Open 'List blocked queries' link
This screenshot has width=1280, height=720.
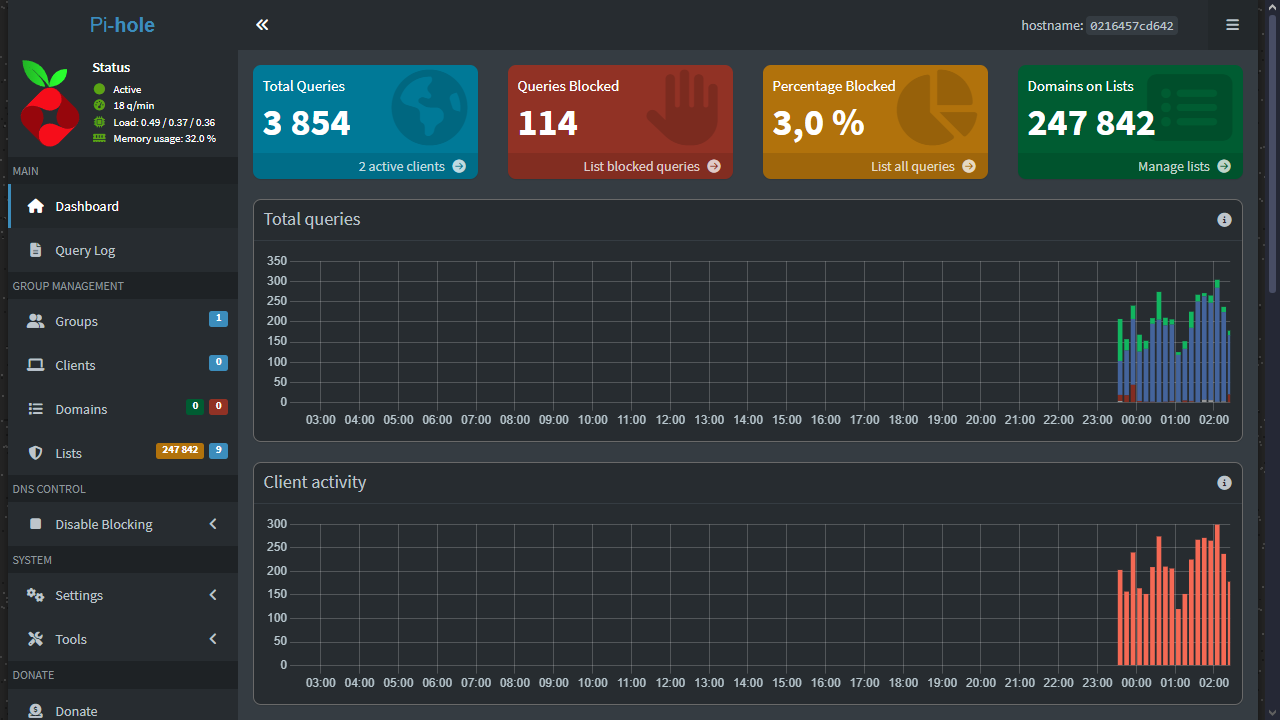[651, 166]
